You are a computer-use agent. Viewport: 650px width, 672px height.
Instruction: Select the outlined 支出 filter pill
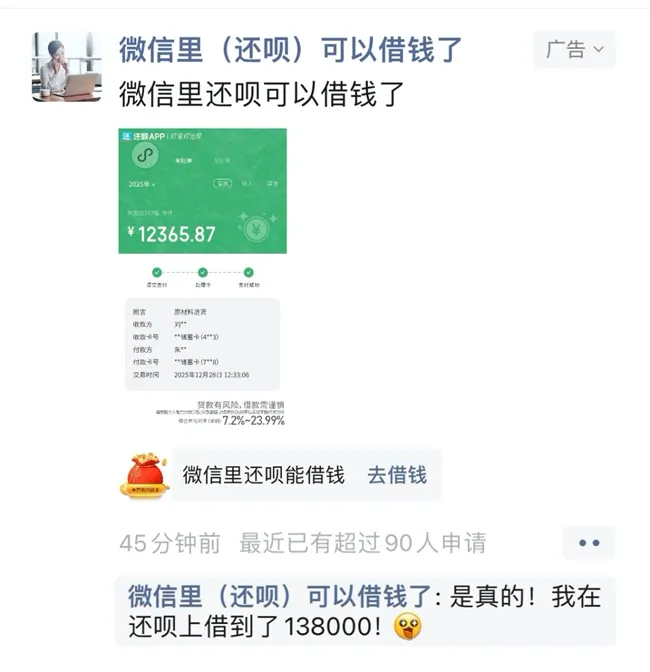pyautogui.click(x=222, y=183)
